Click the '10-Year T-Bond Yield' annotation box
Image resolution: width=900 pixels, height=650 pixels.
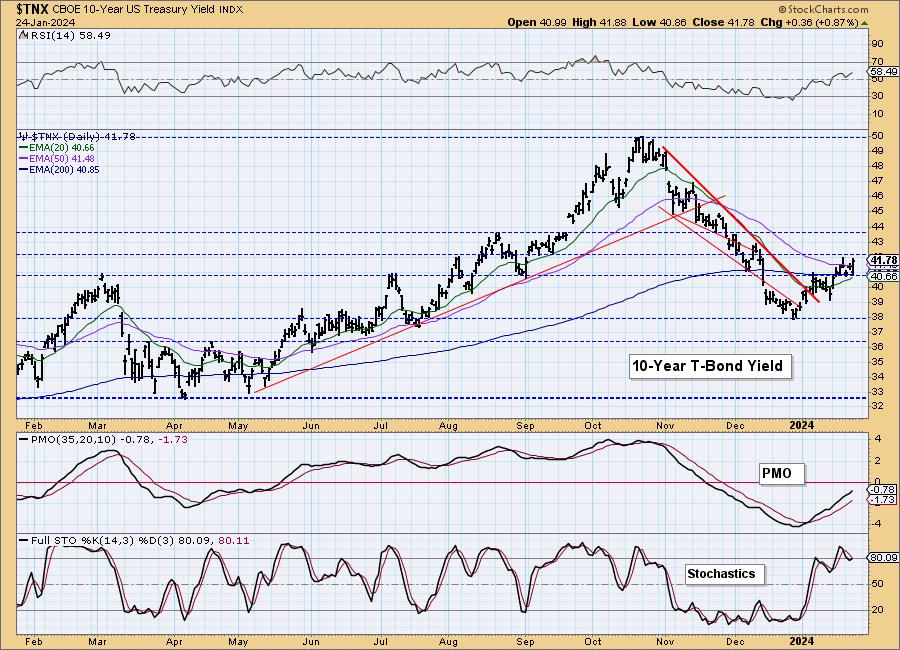coord(710,366)
